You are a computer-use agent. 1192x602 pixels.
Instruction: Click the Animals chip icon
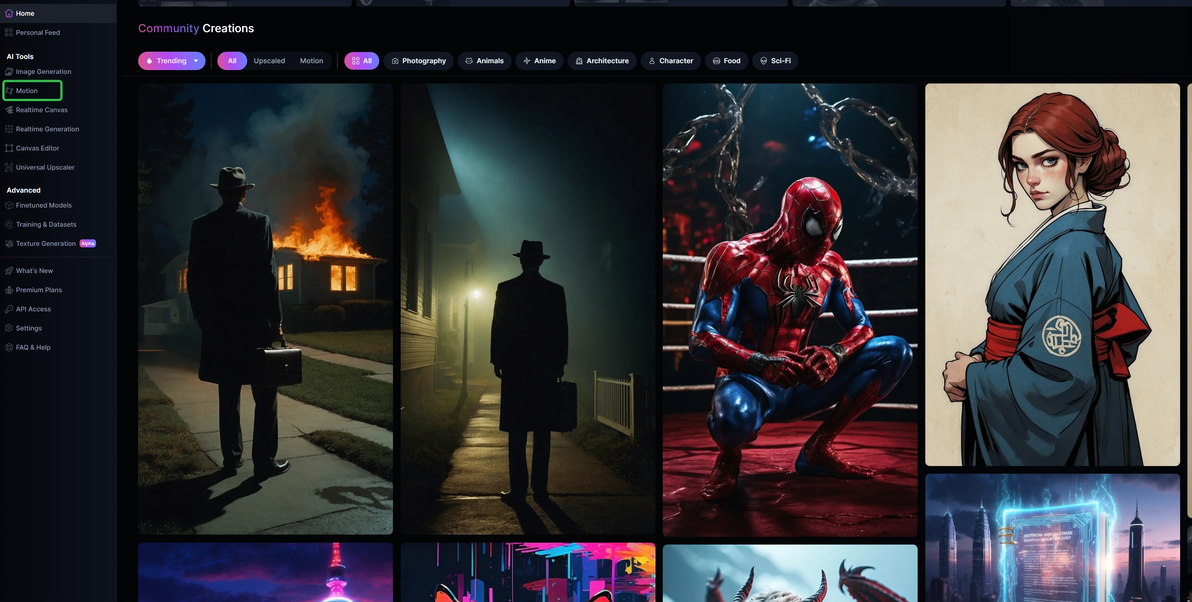point(469,61)
